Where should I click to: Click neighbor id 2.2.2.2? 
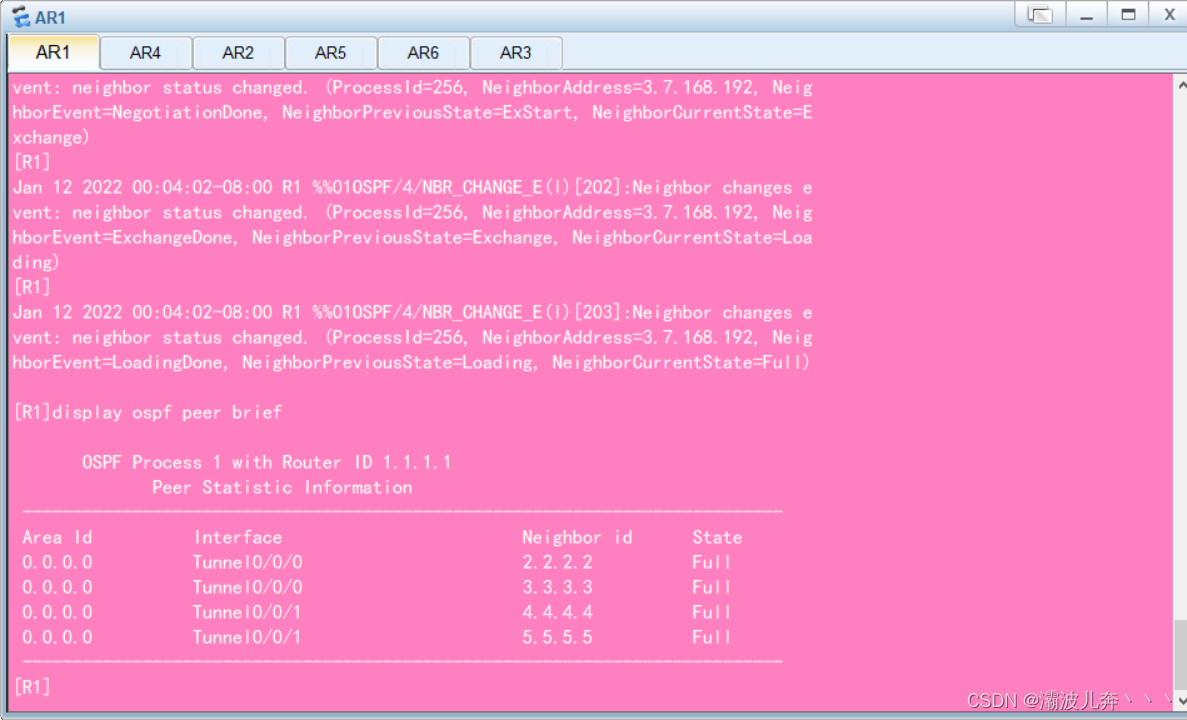pos(557,563)
